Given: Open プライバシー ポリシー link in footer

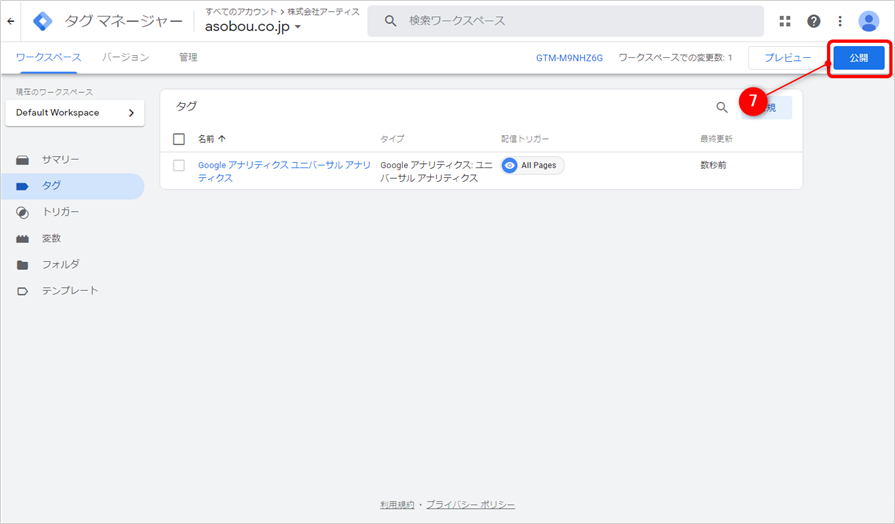Looking at the screenshot, I should 470,505.
